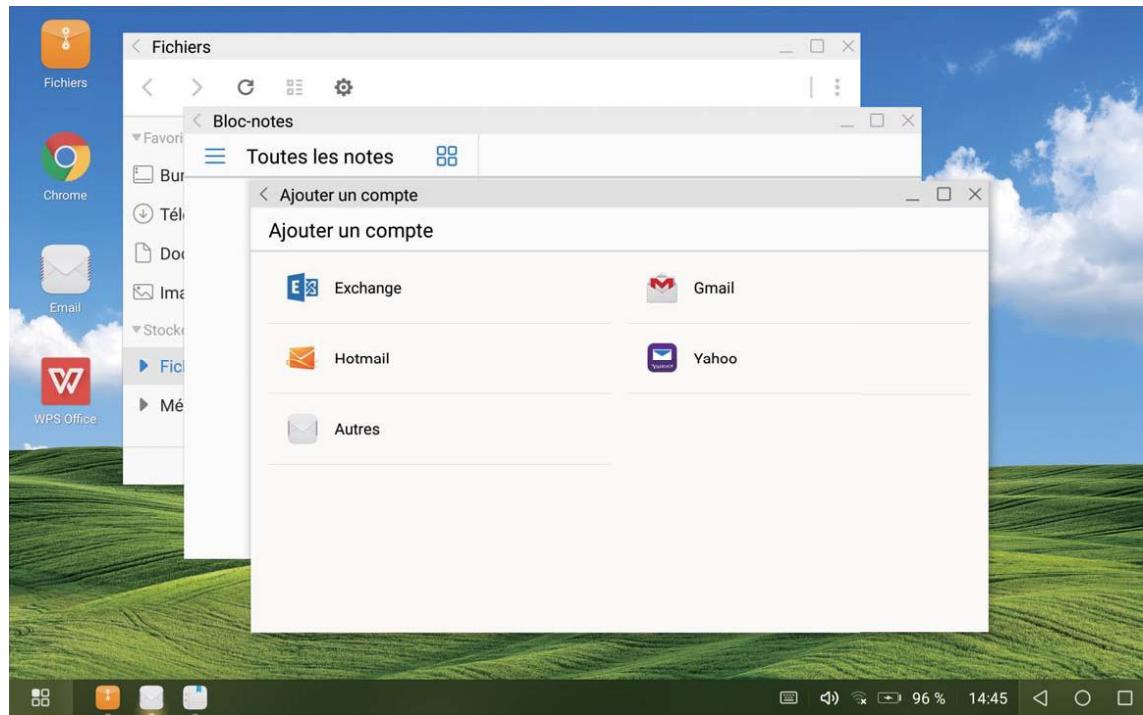
Task: Click the 14:45 clock
Action: click(988, 698)
